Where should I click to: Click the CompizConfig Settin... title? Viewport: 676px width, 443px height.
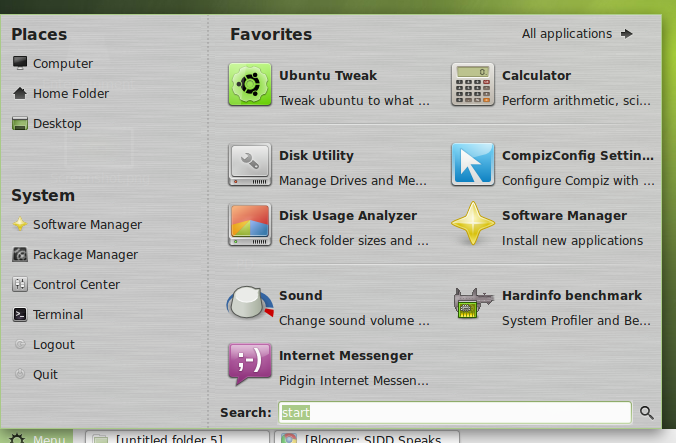[578, 156]
